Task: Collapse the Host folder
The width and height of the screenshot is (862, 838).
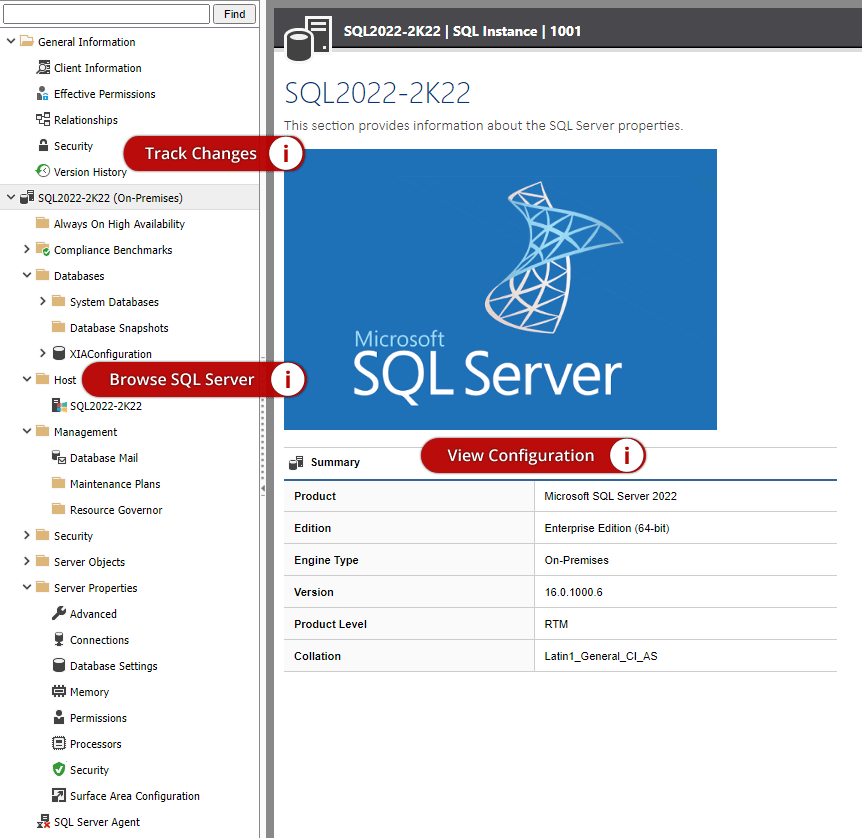Action: tap(26, 378)
